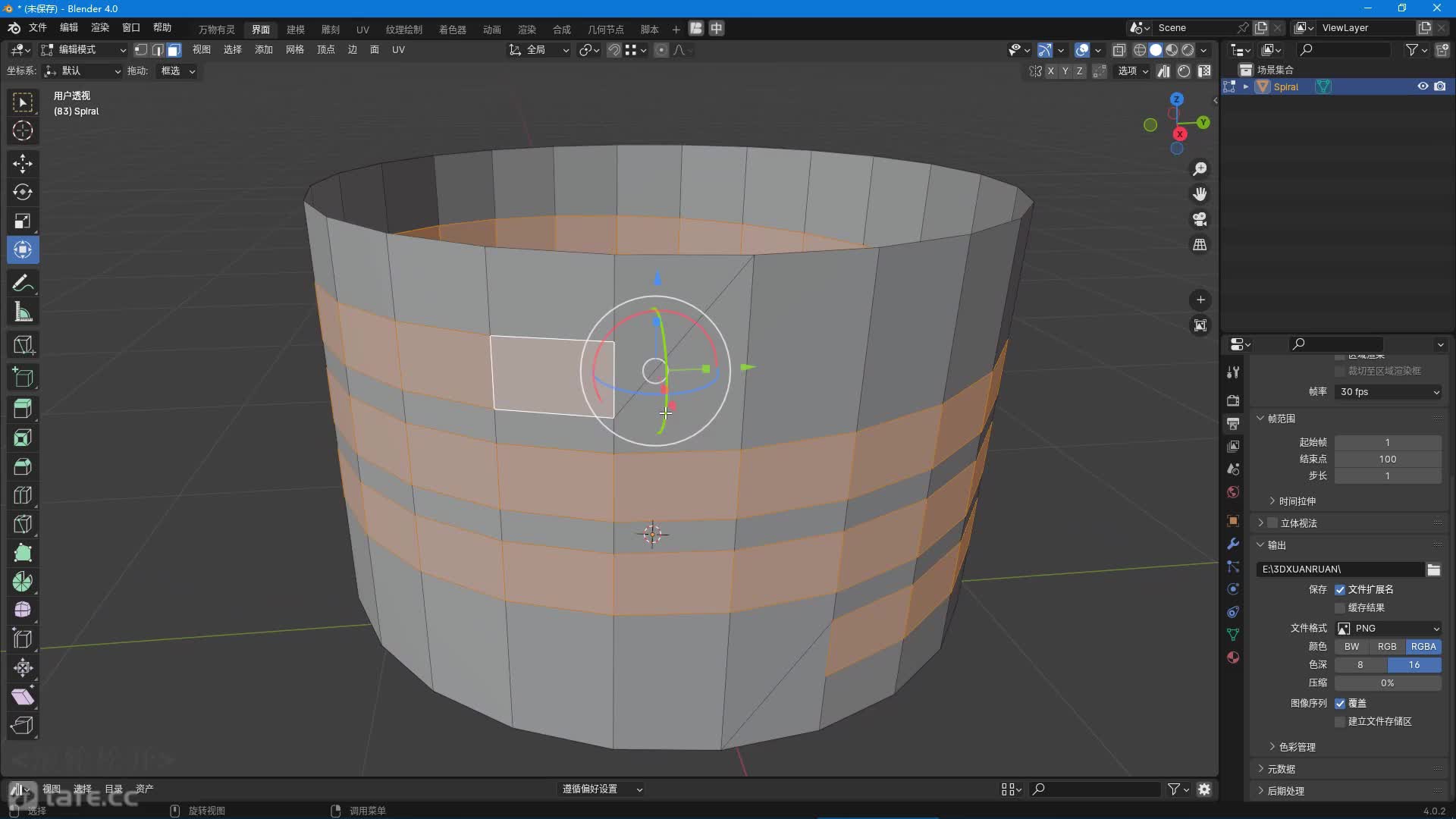Switch orthographic/perspective grid icon

[x=1200, y=245]
